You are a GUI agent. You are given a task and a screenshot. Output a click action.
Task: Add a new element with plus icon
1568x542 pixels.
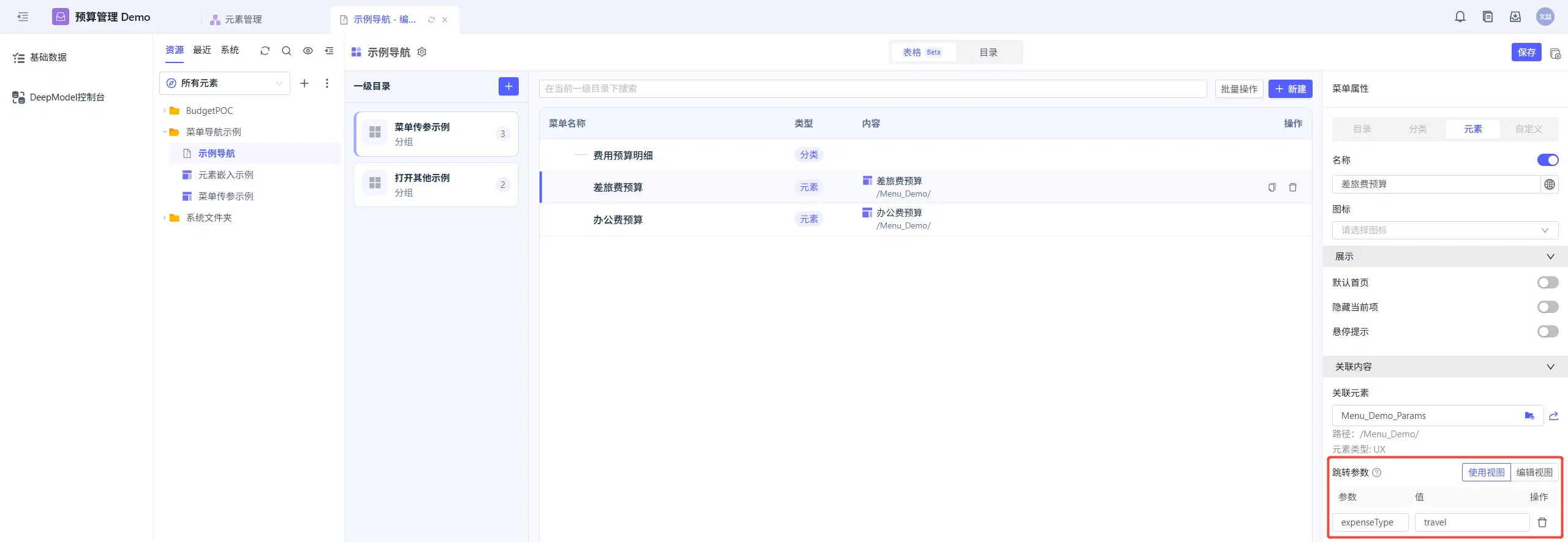[x=304, y=83]
